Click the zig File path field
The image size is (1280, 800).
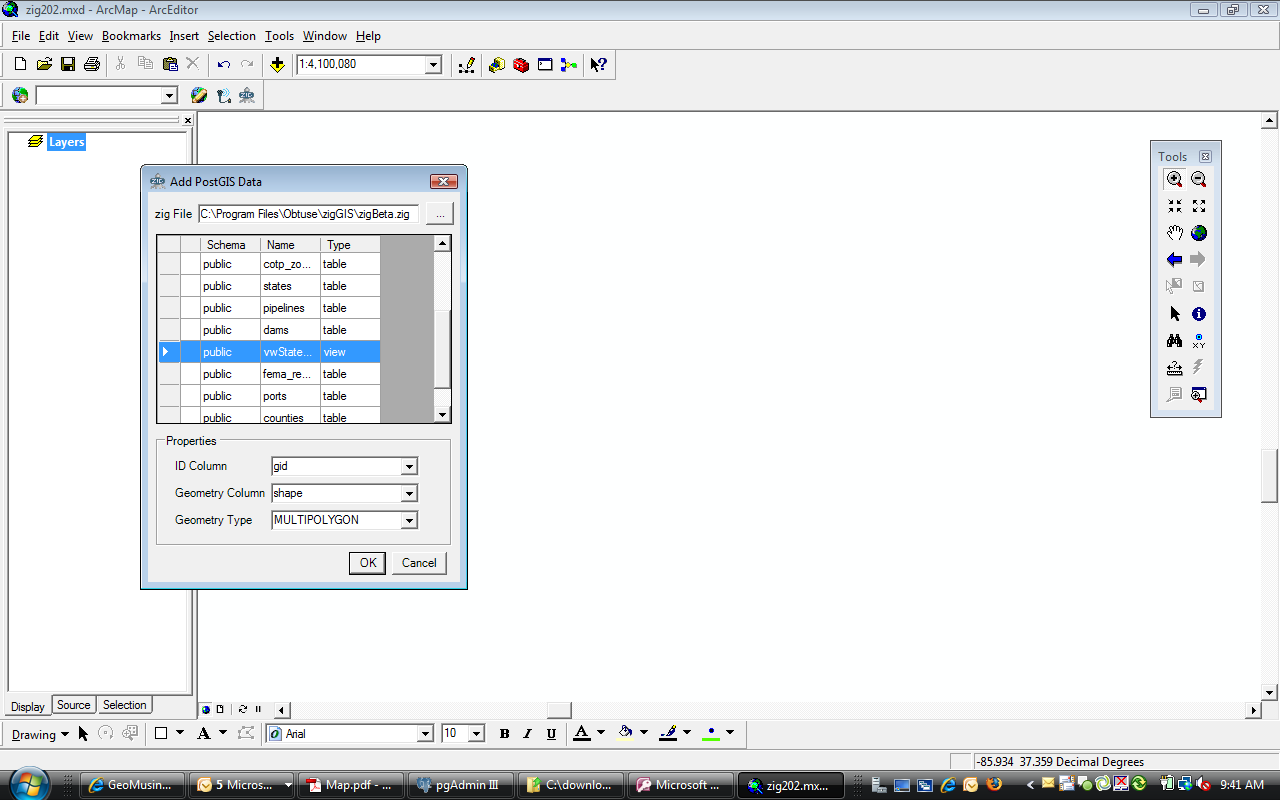tap(309, 214)
